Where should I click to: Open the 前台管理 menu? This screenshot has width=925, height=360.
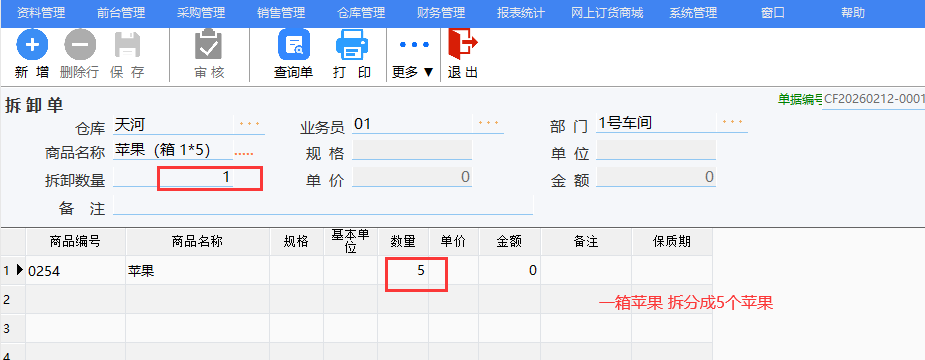(x=121, y=13)
